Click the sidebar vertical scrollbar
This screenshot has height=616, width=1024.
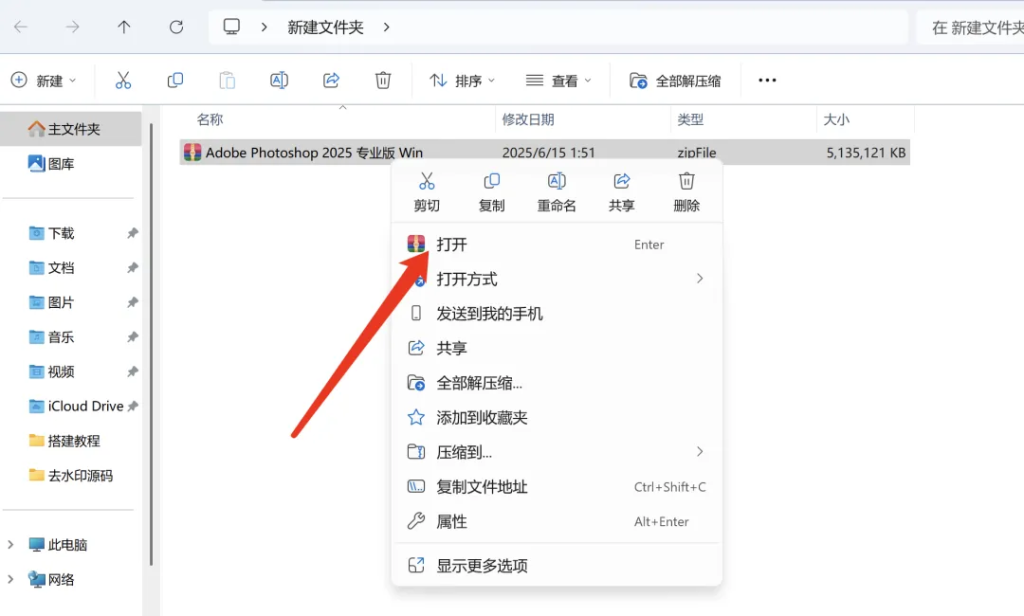pos(152,344)
